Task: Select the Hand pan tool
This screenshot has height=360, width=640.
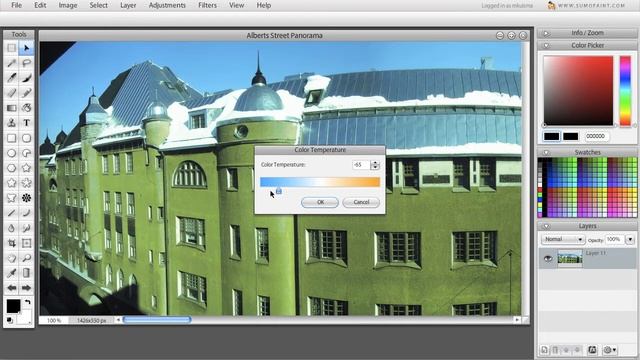Action: [x=11, y=258]
